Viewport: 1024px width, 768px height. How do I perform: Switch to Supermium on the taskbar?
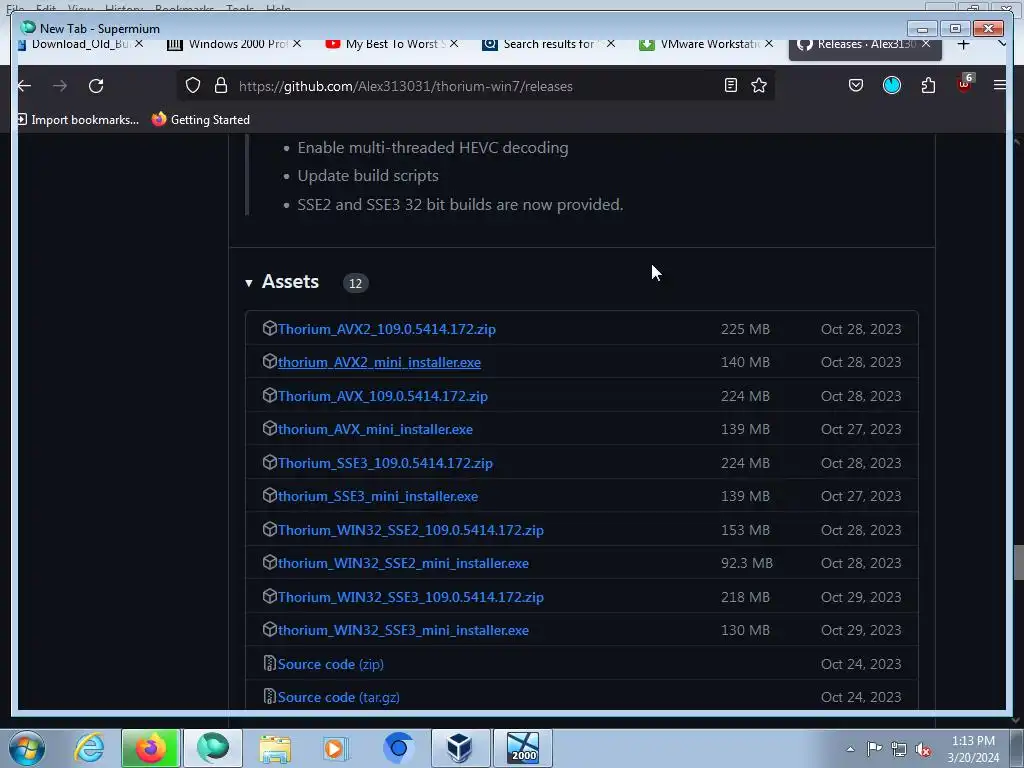(213, 748)
